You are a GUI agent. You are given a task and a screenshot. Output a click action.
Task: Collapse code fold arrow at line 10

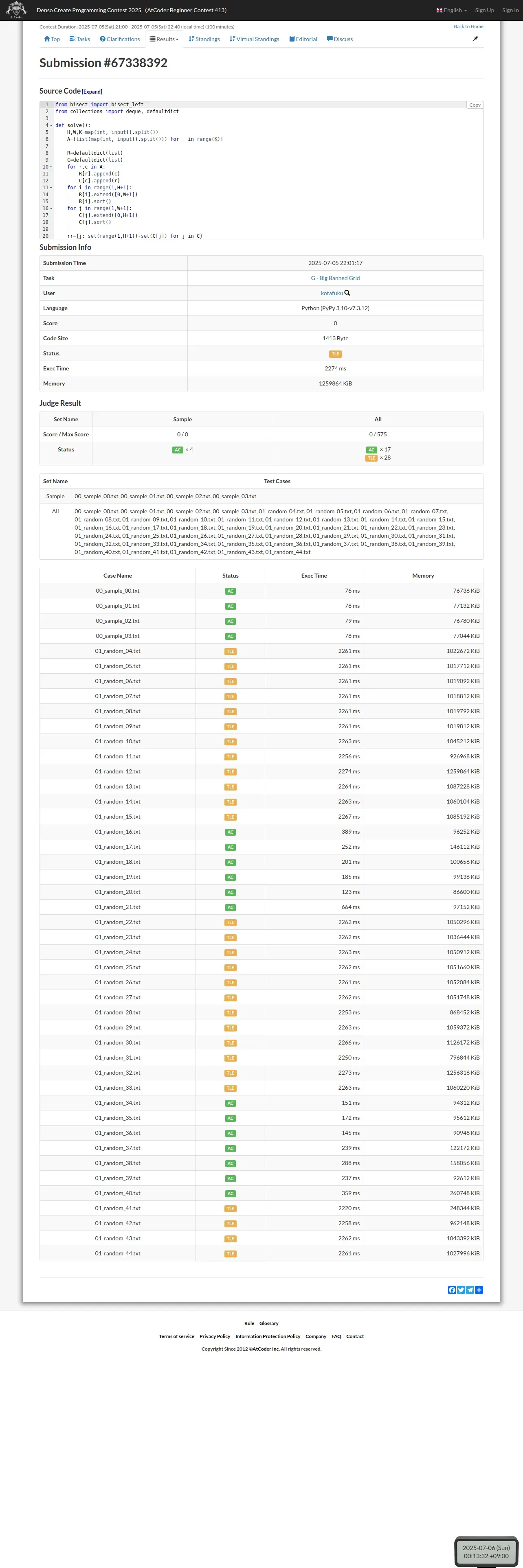click(x=51, y=167)
